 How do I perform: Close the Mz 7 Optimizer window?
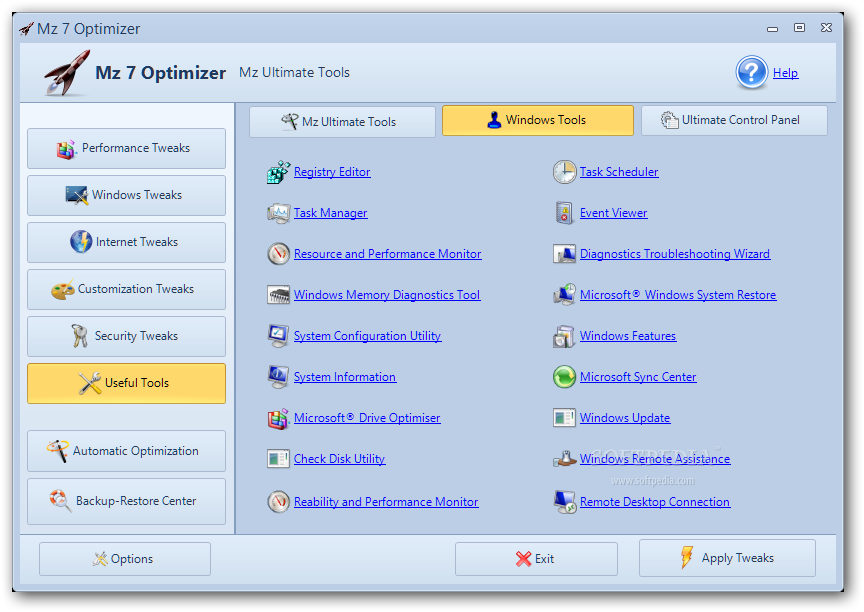(827, 28)
